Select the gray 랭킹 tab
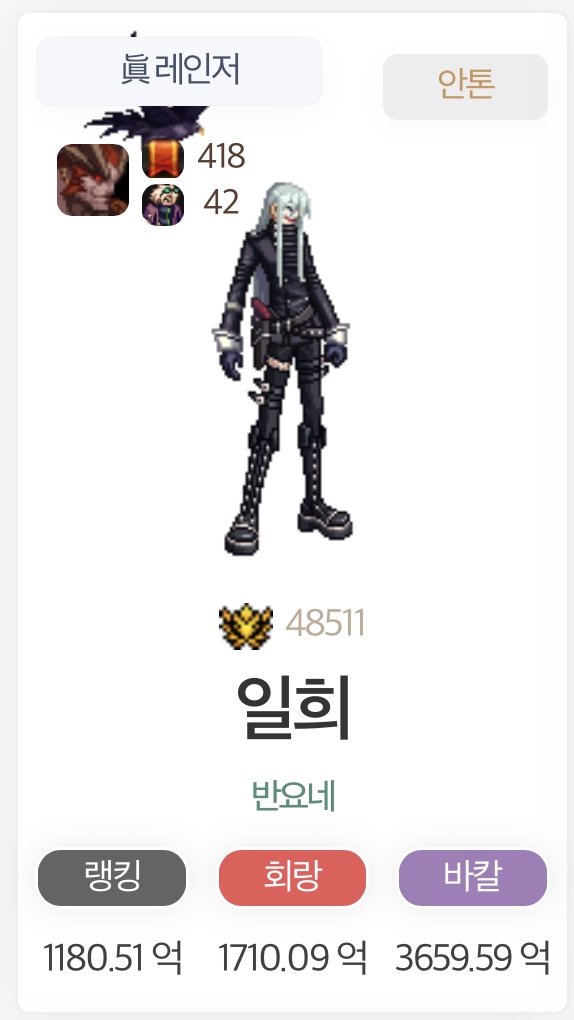Image resolution: width=574 pixels, height=1020 pixels. (112, 878)
